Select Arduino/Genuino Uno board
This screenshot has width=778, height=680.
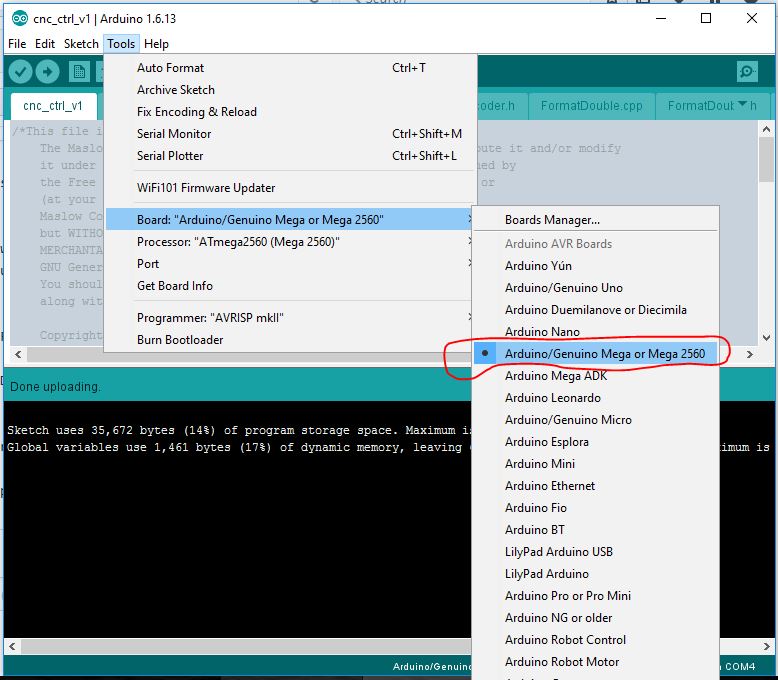point(595,288)
